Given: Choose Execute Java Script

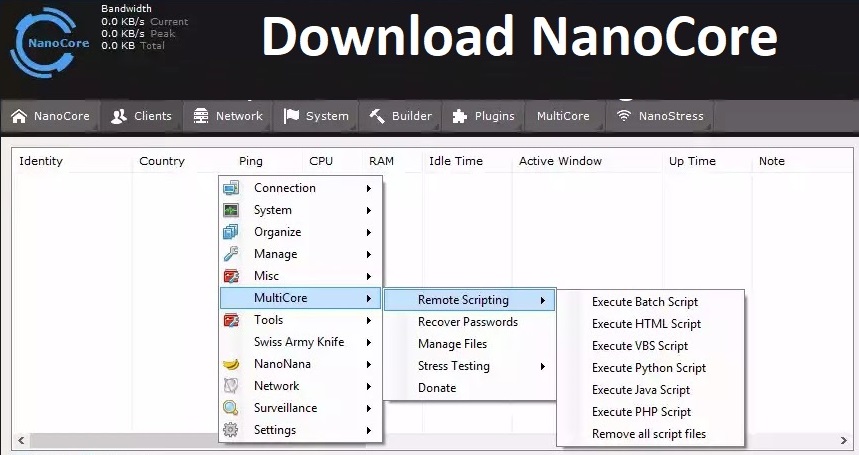Looking at the screenshot, I should point(650,390).
